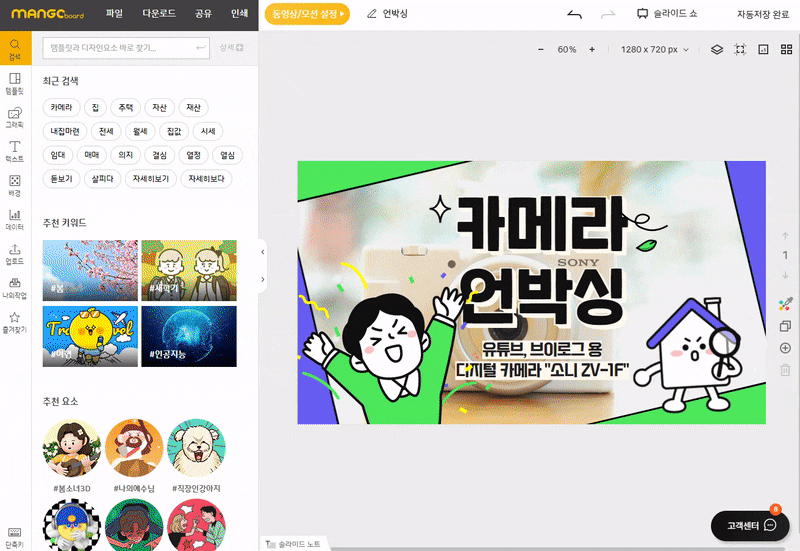800x551 pixels.
Task: Open the 인쇄 print menu
Action: pyautogui.click(x=239, y=14)
